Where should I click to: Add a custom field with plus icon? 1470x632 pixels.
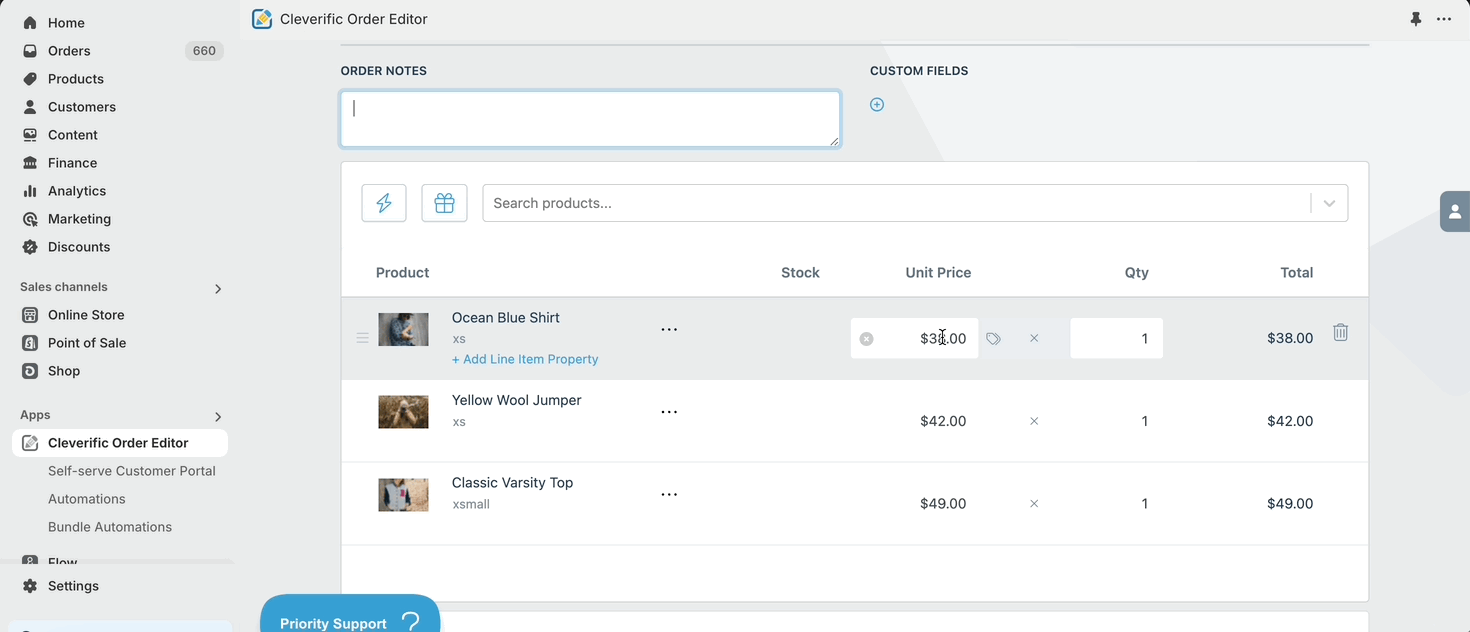click(877, 105)
